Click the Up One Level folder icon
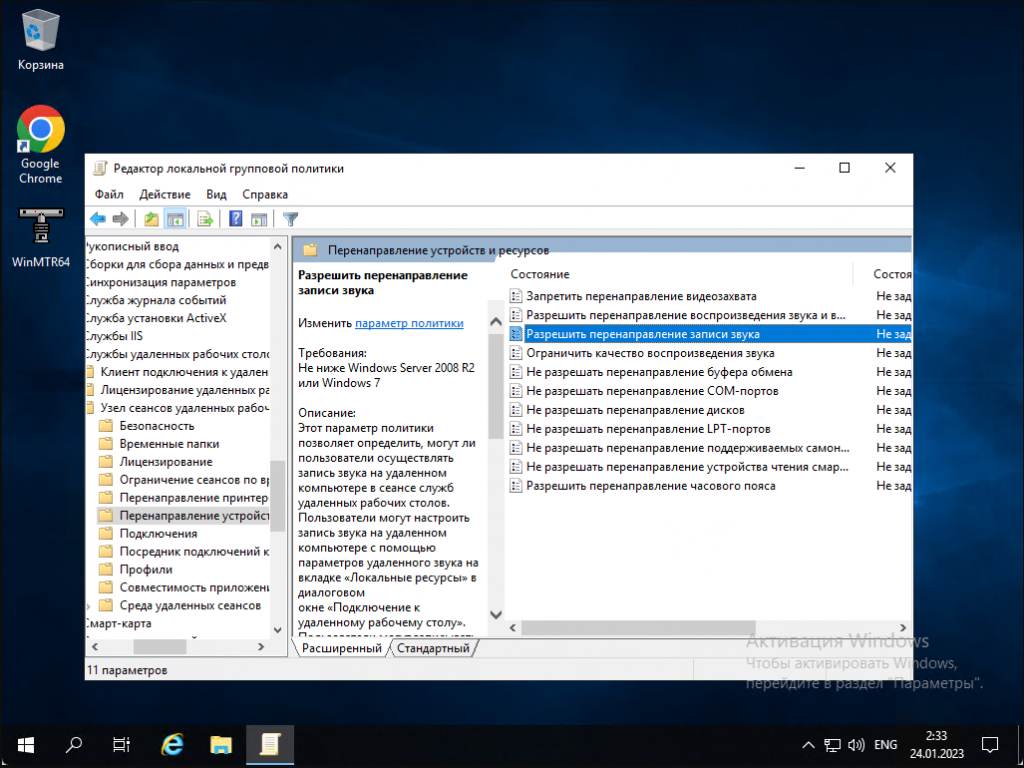This screenshot has width=1024, height=768. pos(151,219)
